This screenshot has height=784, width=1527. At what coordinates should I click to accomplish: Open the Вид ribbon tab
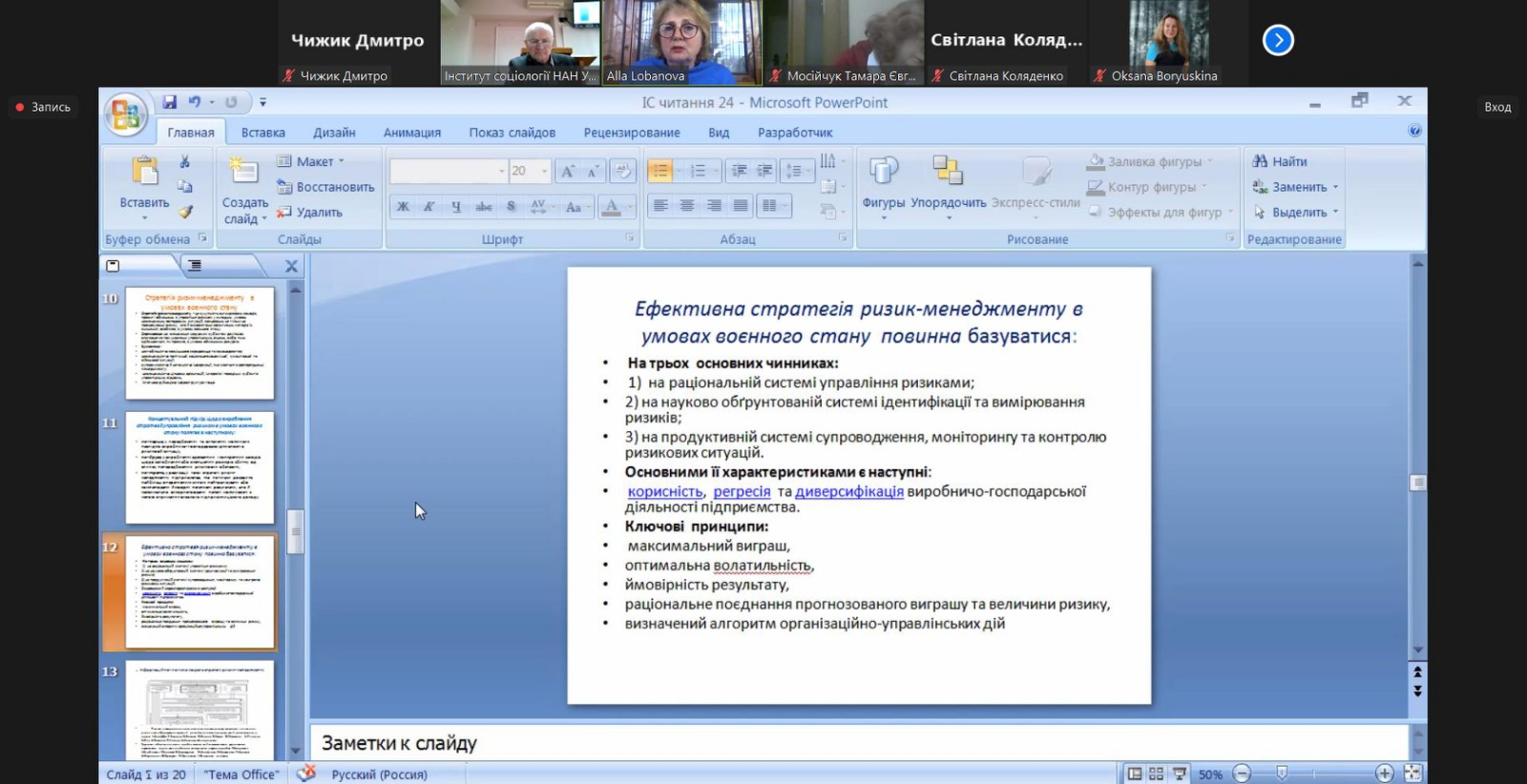(719, 133)
